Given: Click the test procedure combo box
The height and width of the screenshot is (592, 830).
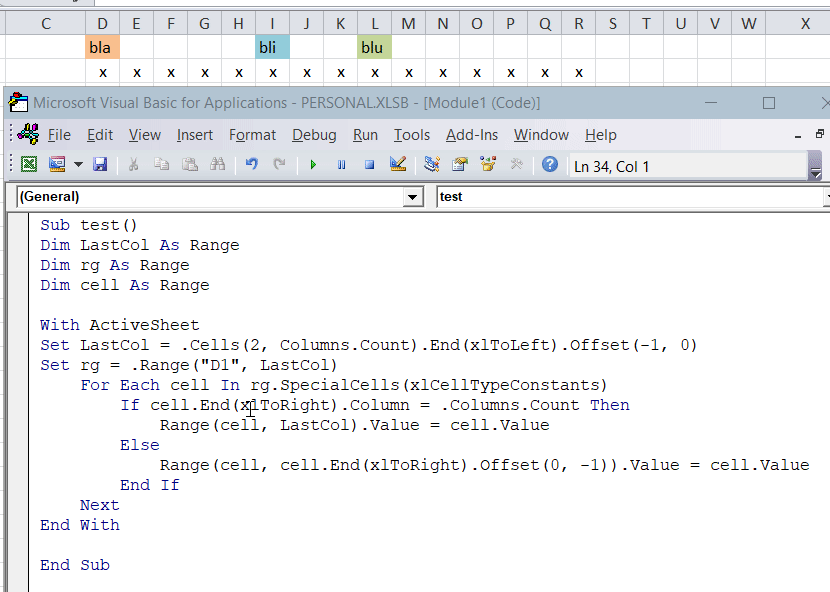Looking at the screenshot, I should pyautogui.click(x=633, y=197).
